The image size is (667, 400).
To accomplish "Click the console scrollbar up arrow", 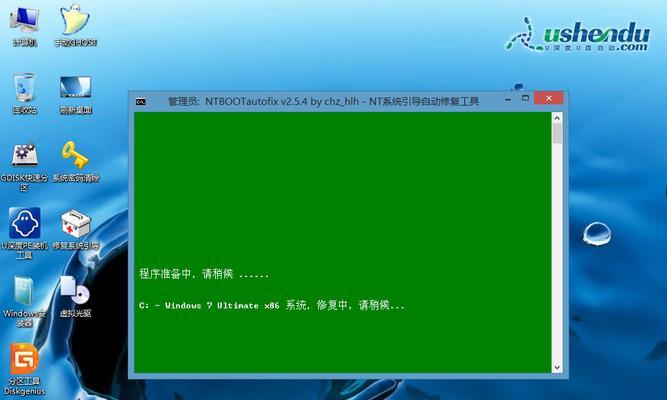I will pyautogui.click(x=557, y=117).
